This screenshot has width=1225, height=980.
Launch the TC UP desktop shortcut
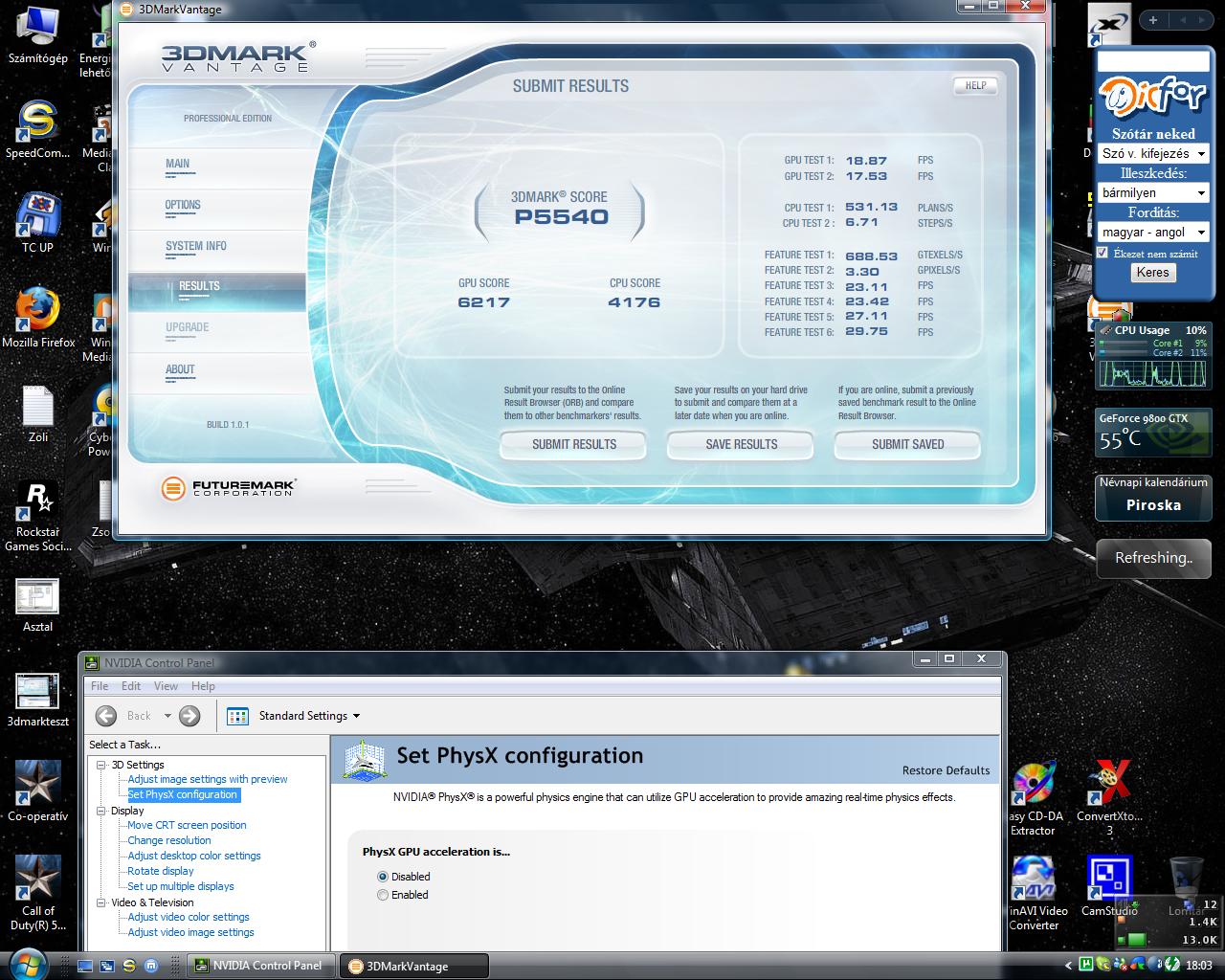tap(37, 223)
